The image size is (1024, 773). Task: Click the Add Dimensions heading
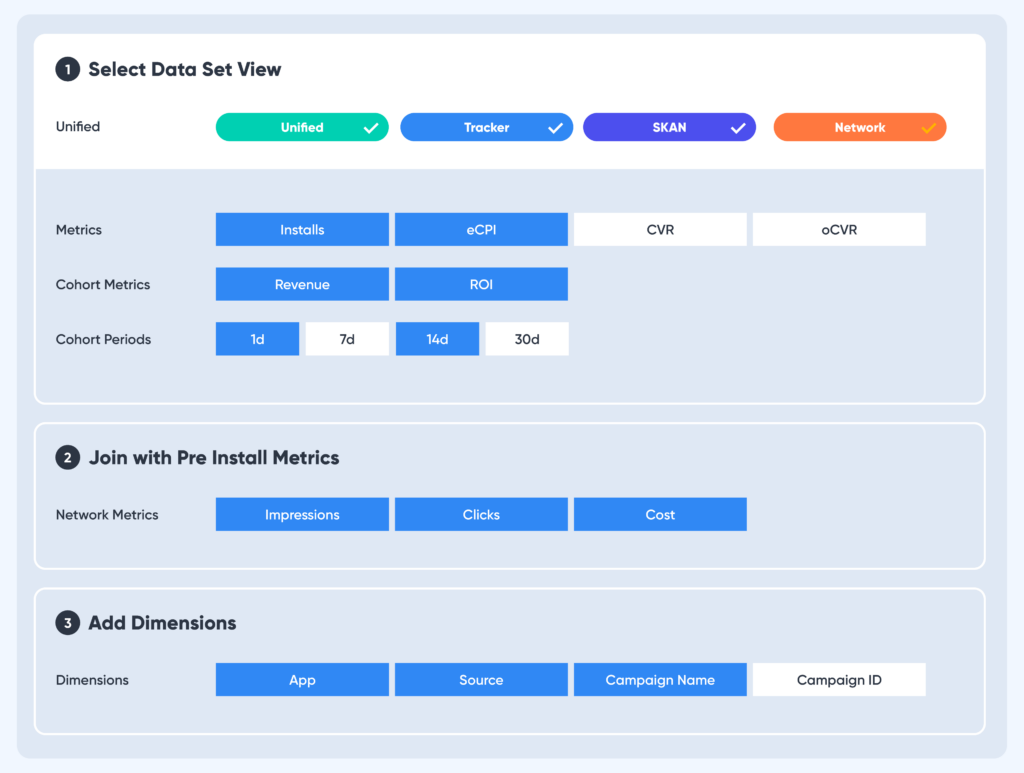[x=163, y=623]
